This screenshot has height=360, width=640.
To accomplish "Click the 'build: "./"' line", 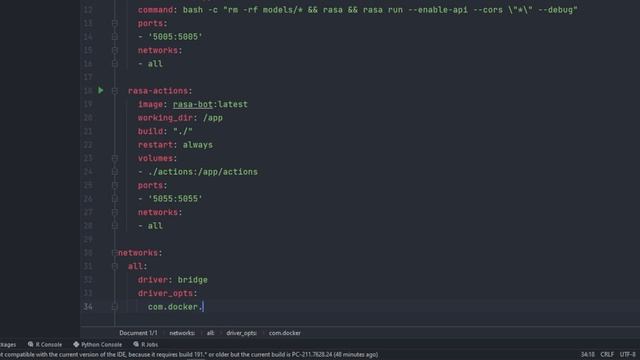I will 165,131.
